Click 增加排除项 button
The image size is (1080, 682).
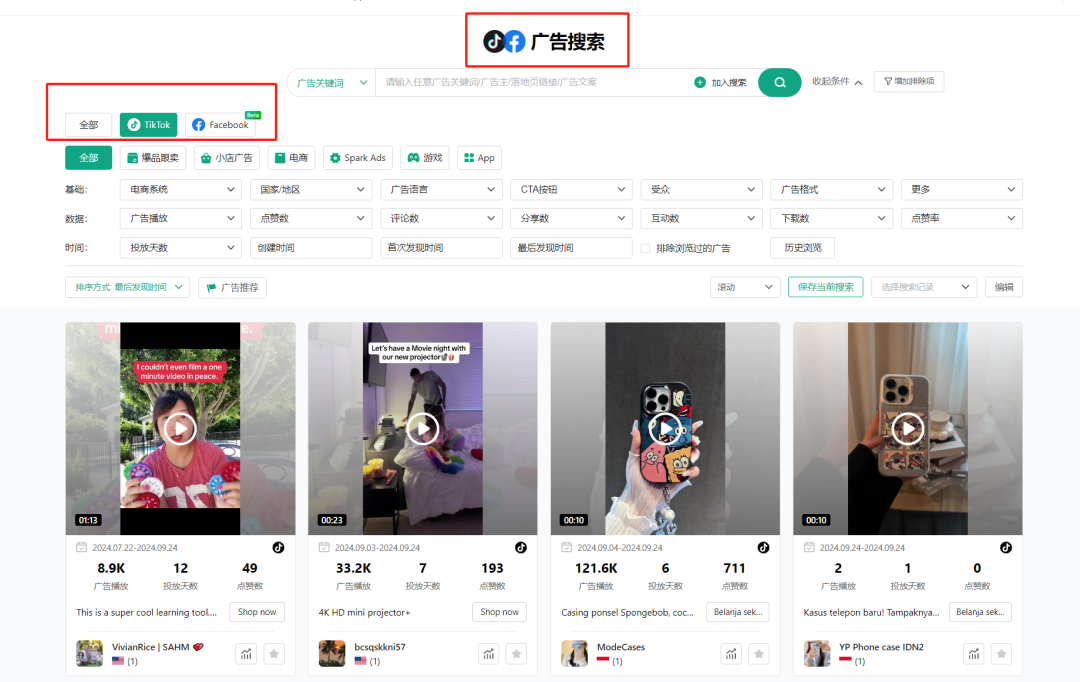tap(909, 81)
